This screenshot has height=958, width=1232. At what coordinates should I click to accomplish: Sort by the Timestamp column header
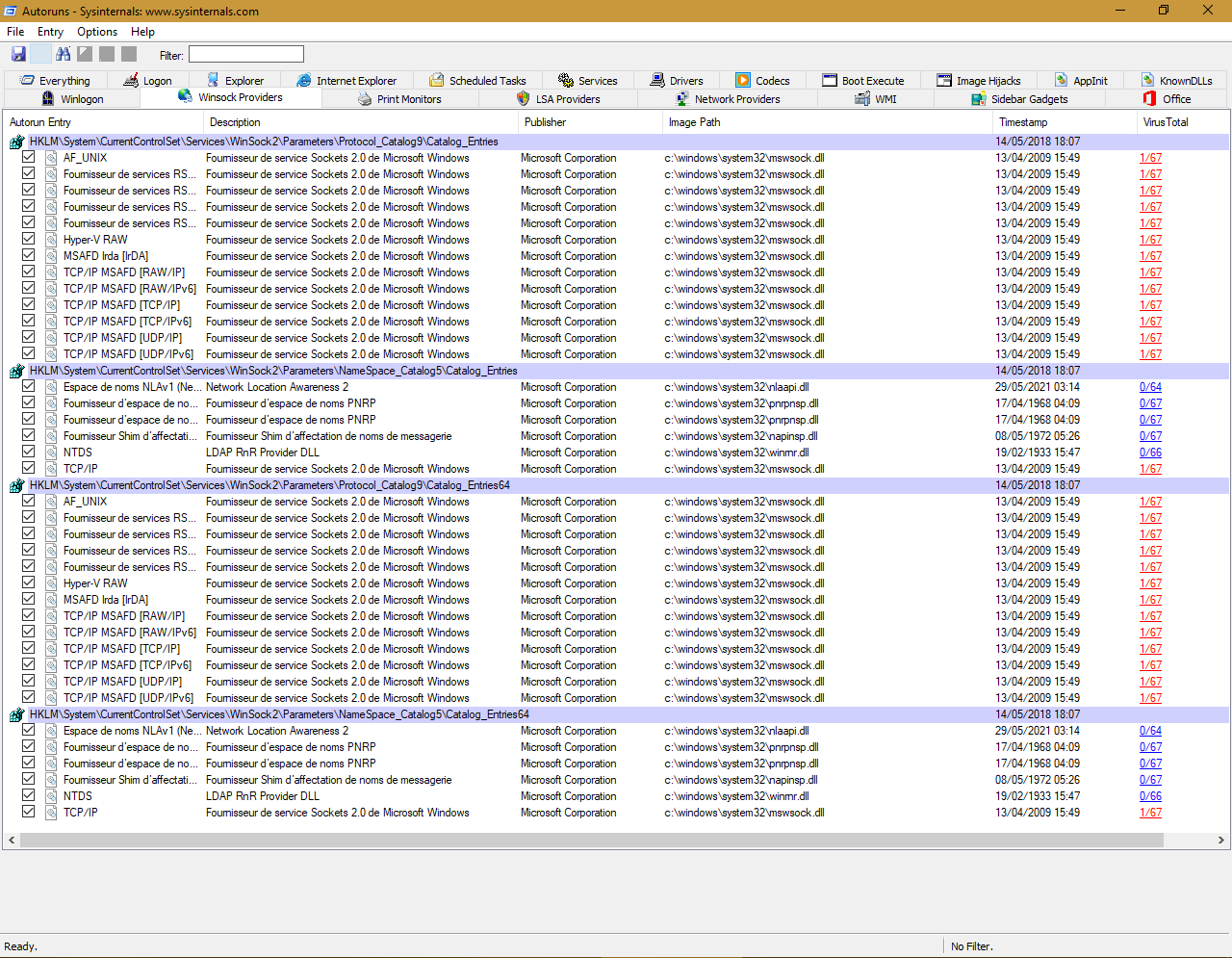[x=1065, y=122]
